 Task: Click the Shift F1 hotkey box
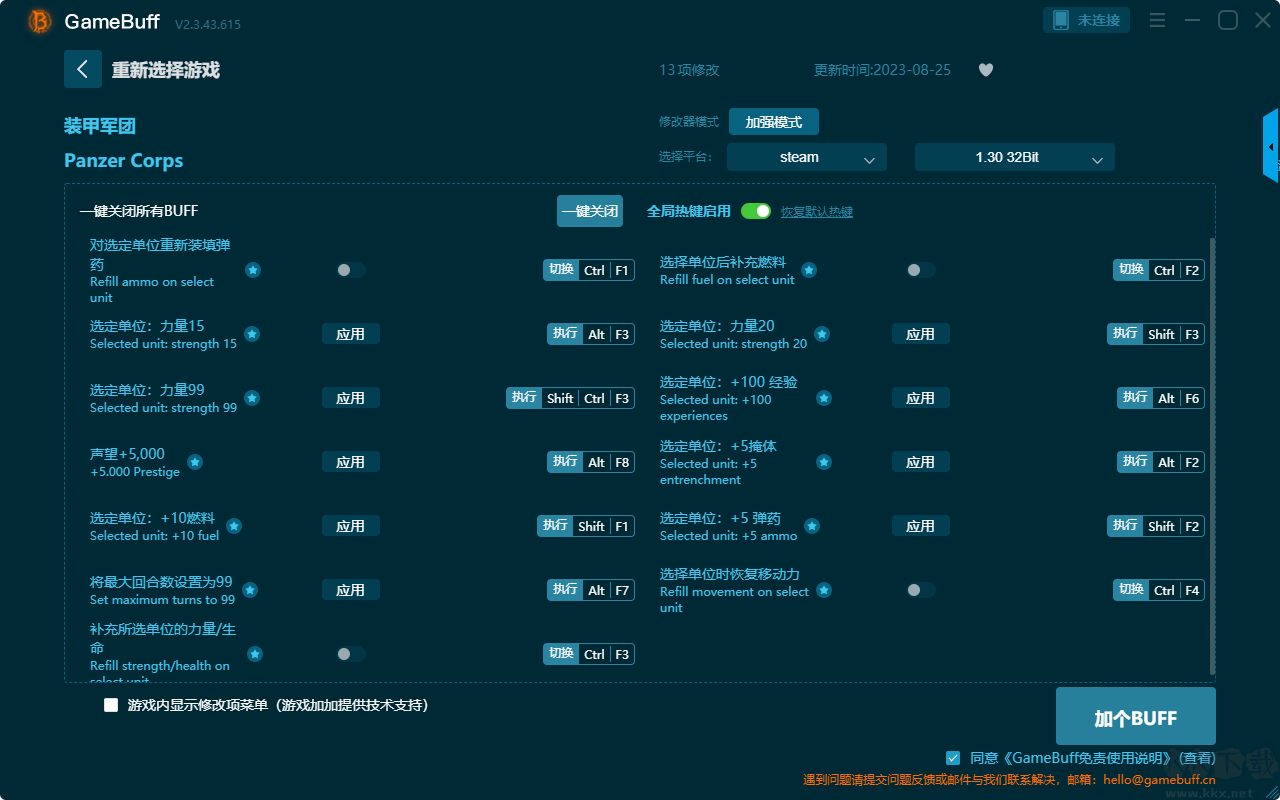586,526
